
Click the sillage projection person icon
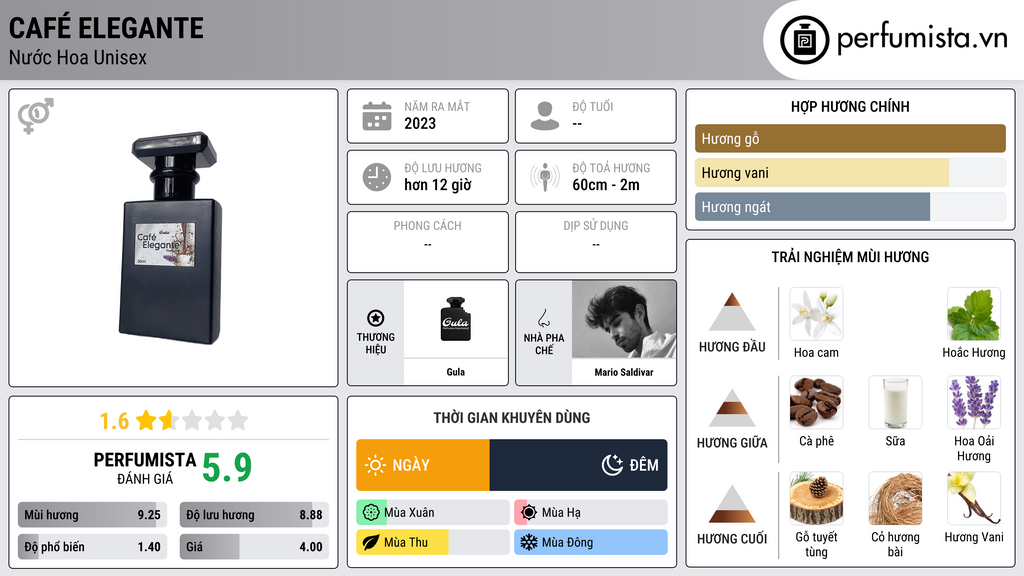point(545,177)
